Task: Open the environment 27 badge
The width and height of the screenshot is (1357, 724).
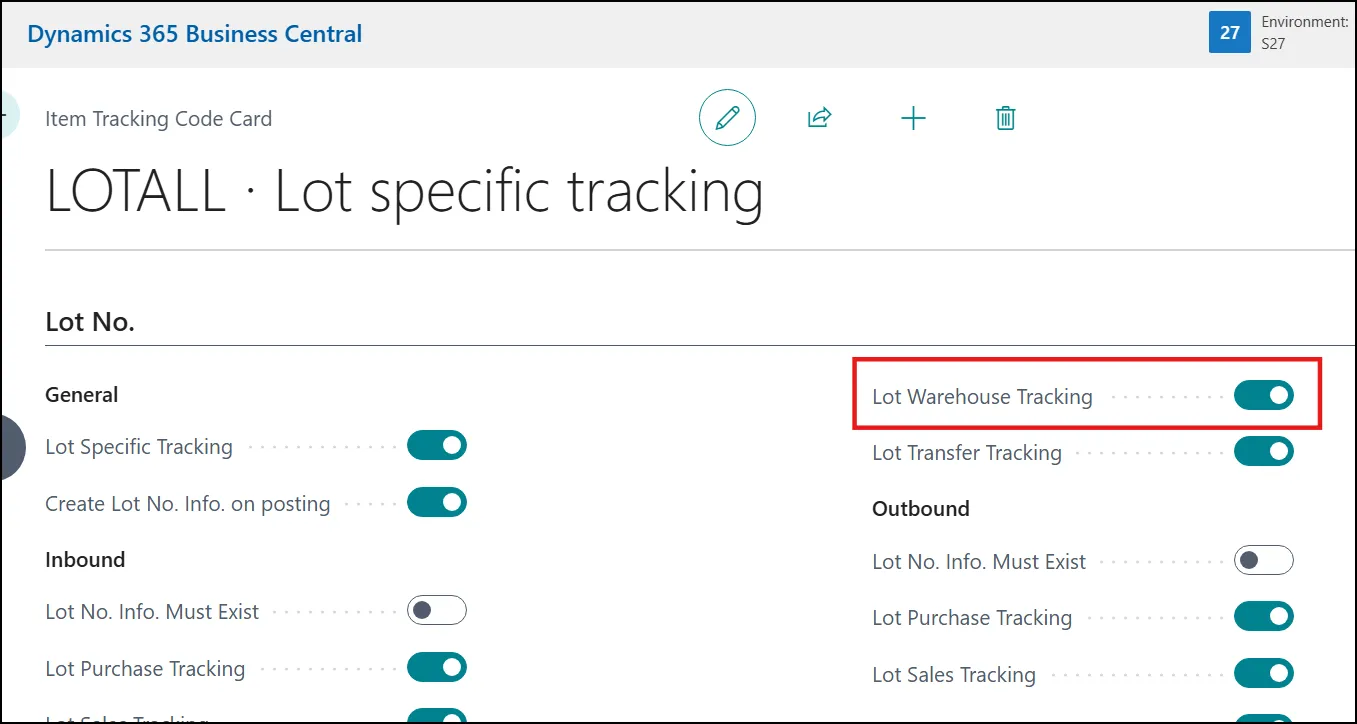Action: (1230, 32)
